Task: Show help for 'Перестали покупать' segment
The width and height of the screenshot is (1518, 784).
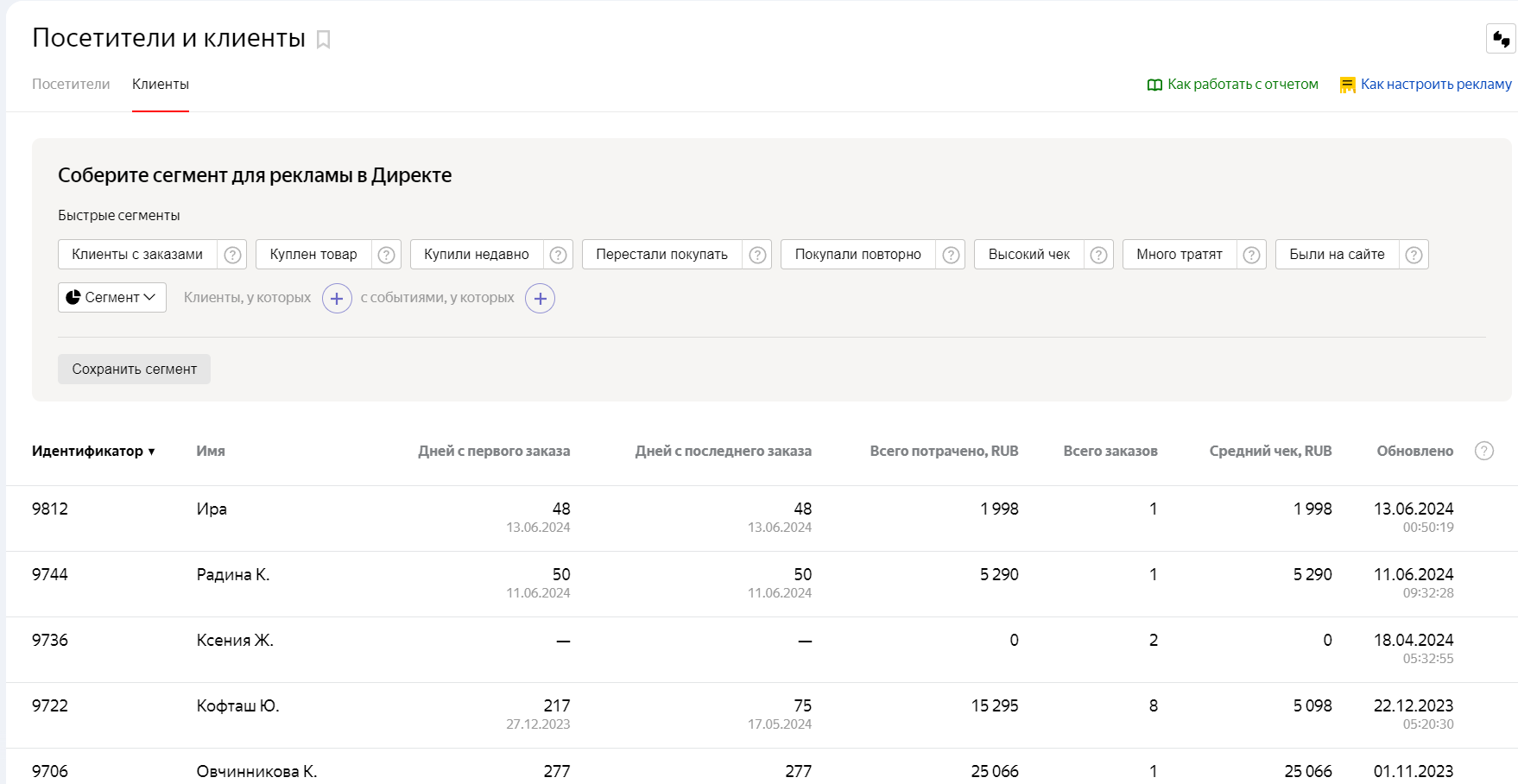Action: click(x=757, y=255)
